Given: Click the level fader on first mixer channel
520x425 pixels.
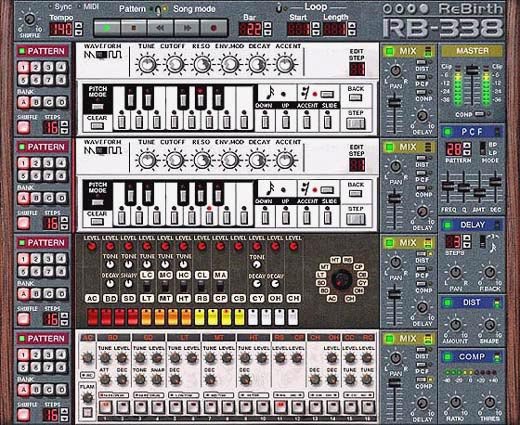Looking at the screenshot, I should tap(395, 102).
